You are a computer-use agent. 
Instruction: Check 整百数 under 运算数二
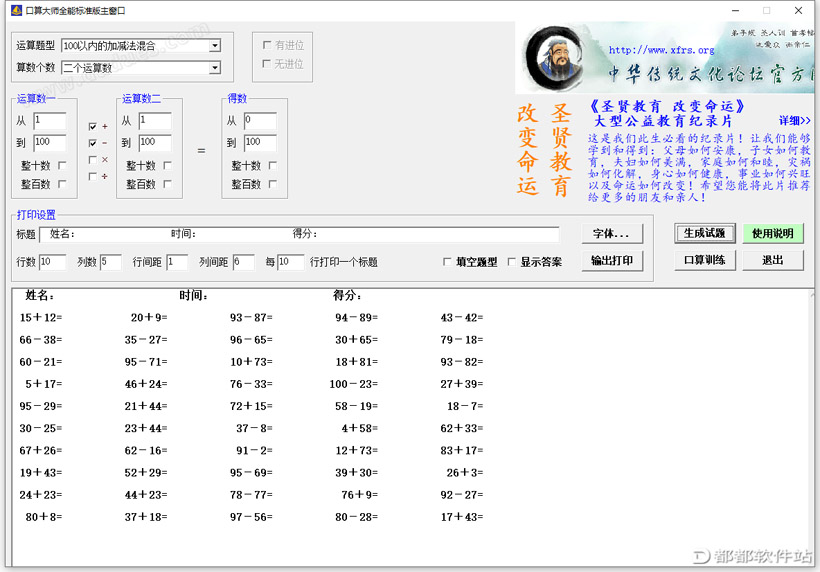167,184
